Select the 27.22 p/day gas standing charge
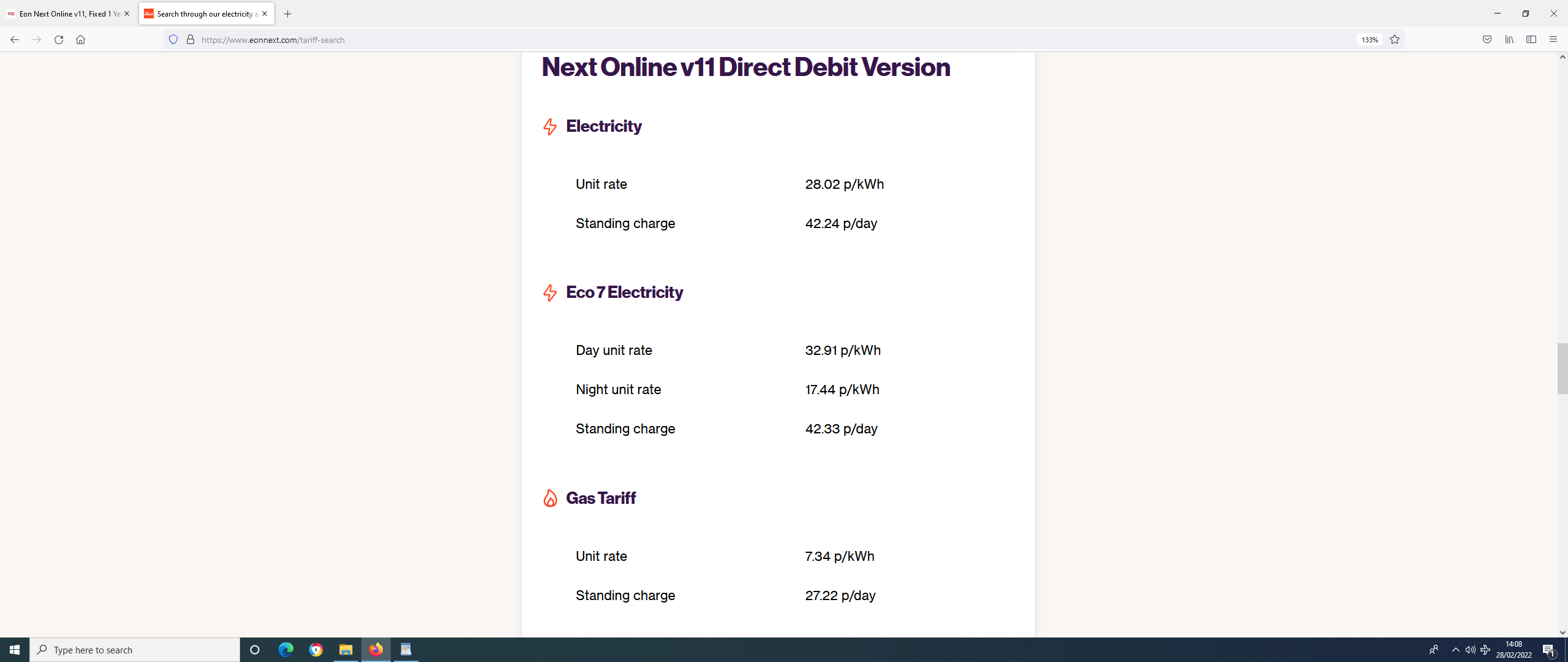The height and width of the screenshot is (662, 1568). (840, 596)
